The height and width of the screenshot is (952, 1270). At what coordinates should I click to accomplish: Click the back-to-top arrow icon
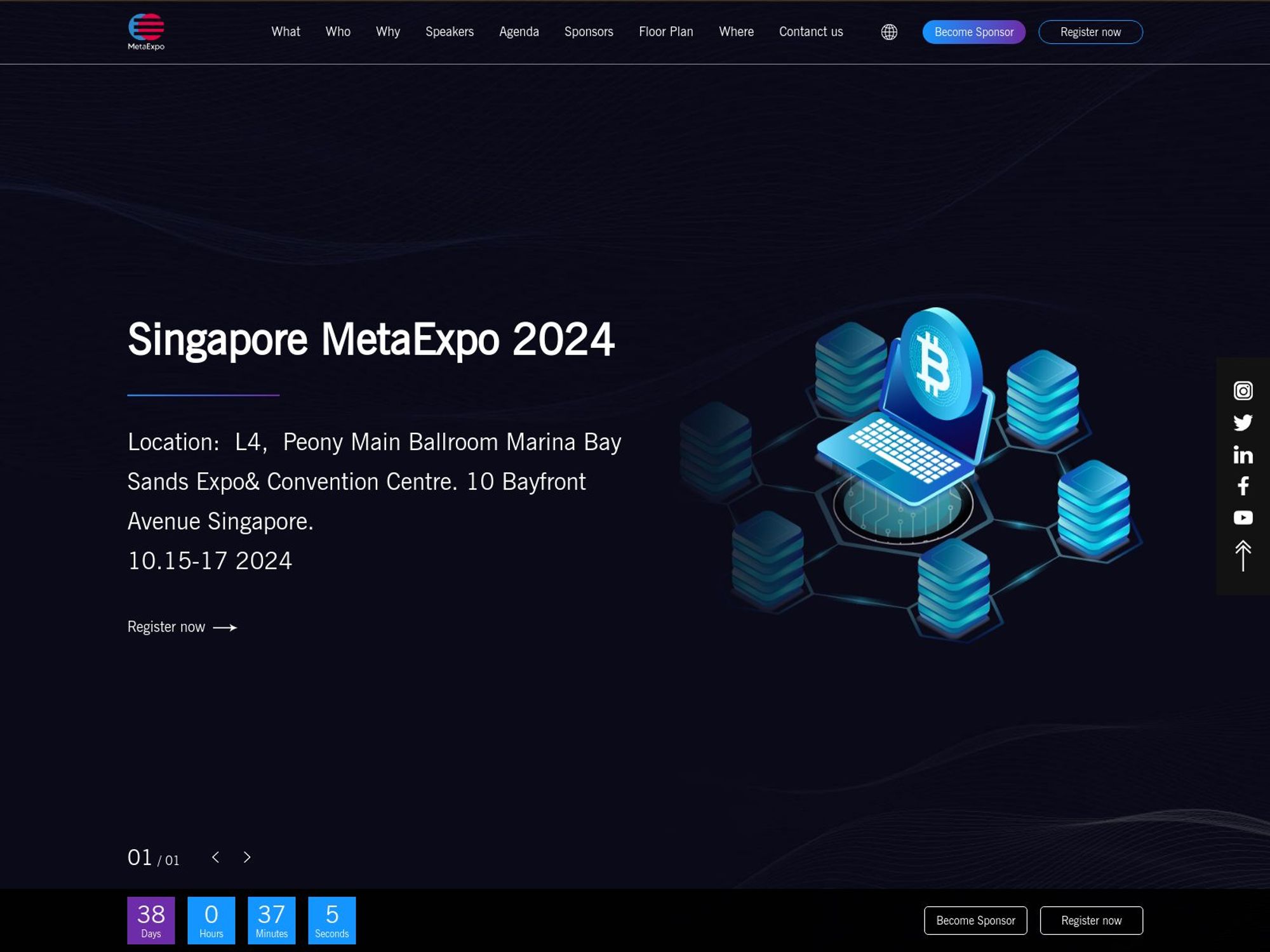pos(1243,556)
